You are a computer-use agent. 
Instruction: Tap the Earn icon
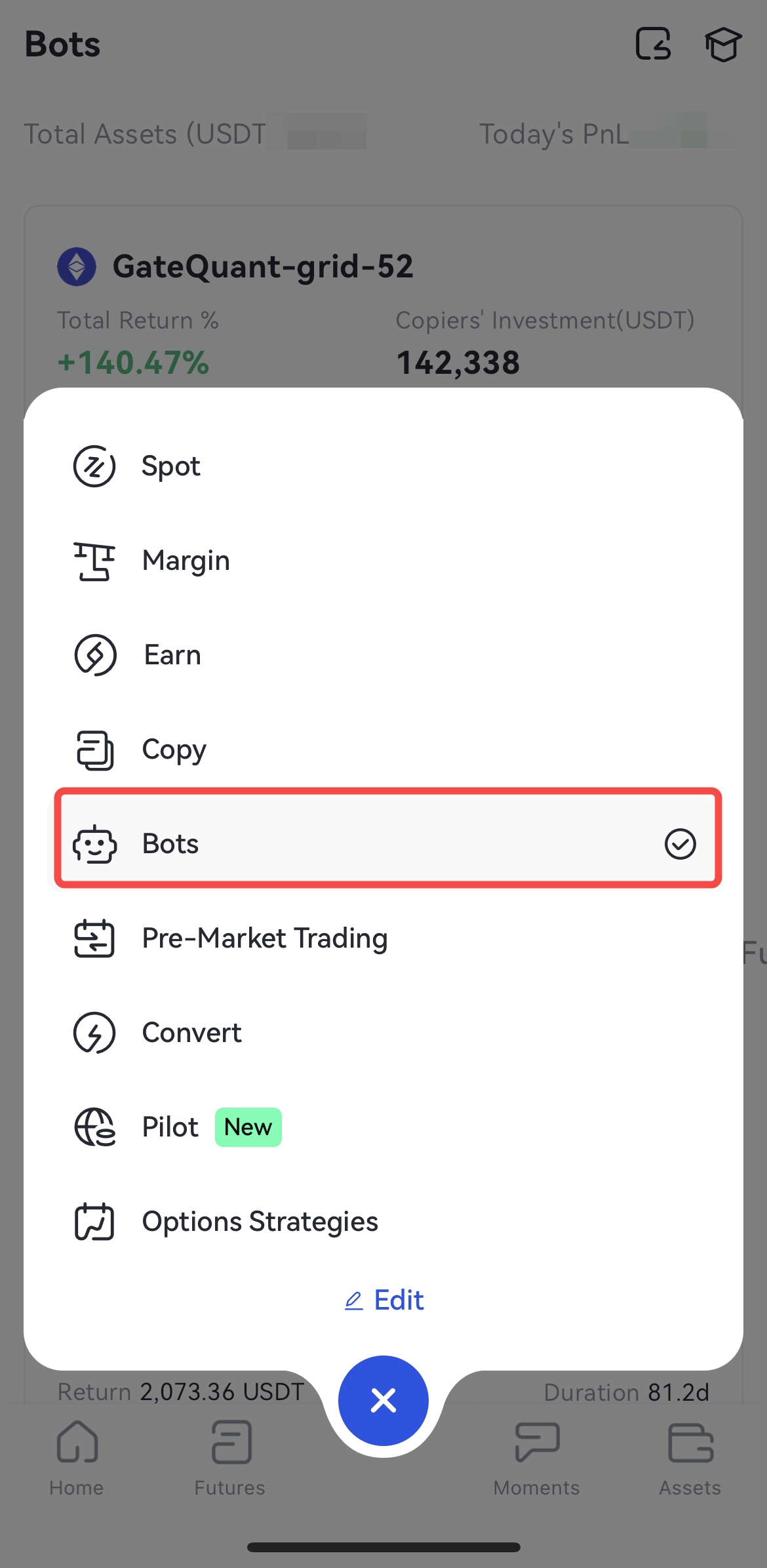pyautogui.click(x=95, y=655)
